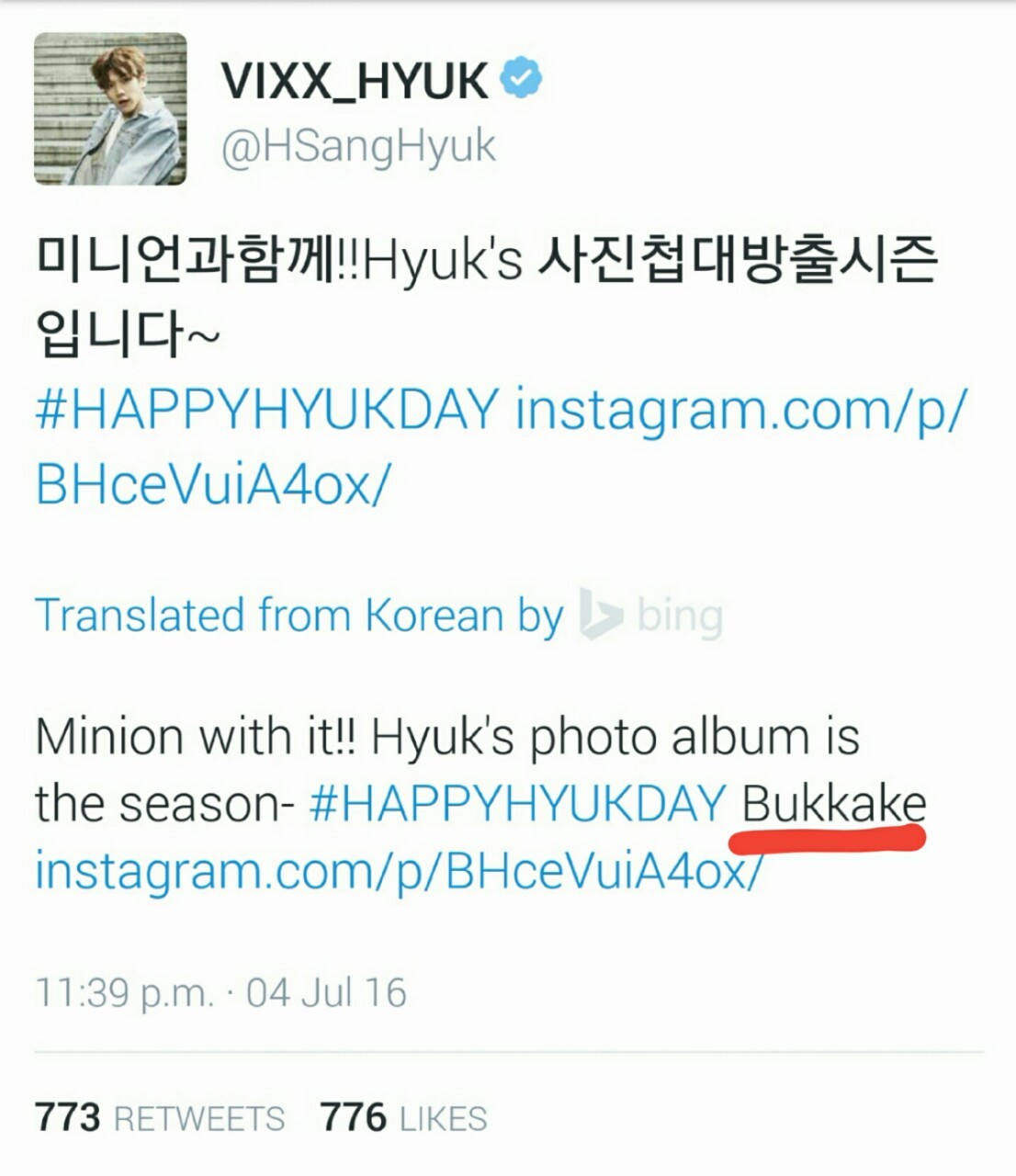Open the VIXX_HYUK display name
Image resolution: width=1016 pixels, height=1176 pixels.
pyautogui.click(x=355, y=80)
